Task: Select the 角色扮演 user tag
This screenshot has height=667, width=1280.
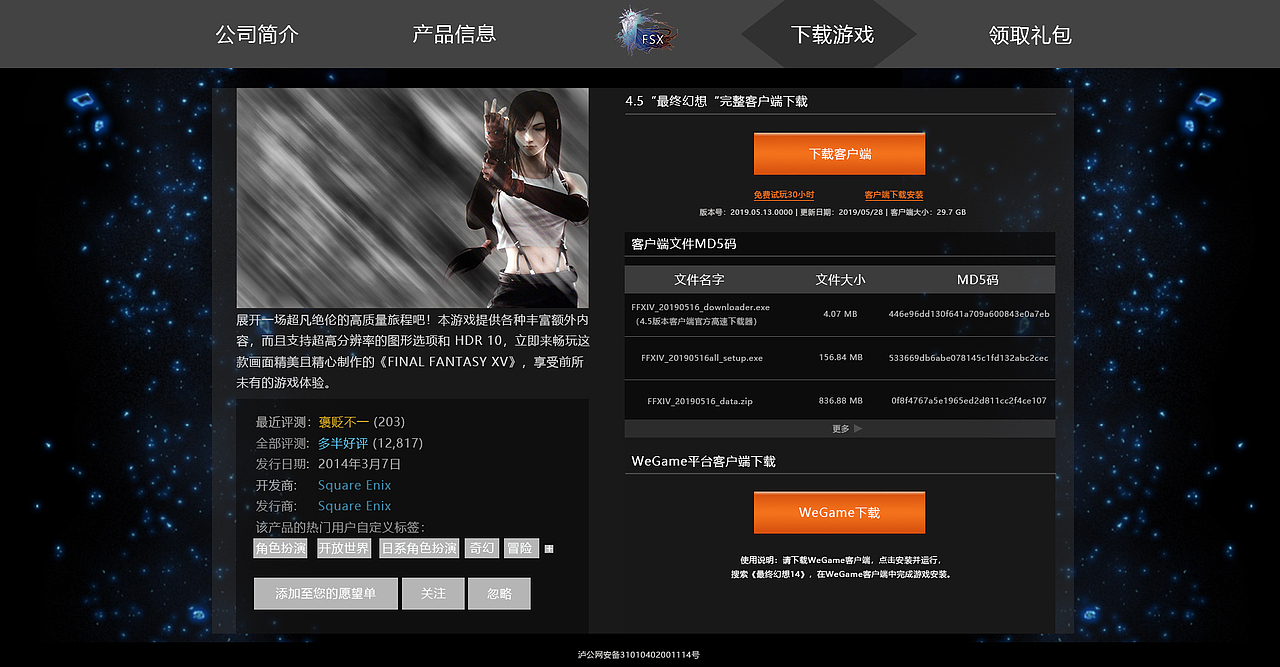Action: tap(280, 547)
